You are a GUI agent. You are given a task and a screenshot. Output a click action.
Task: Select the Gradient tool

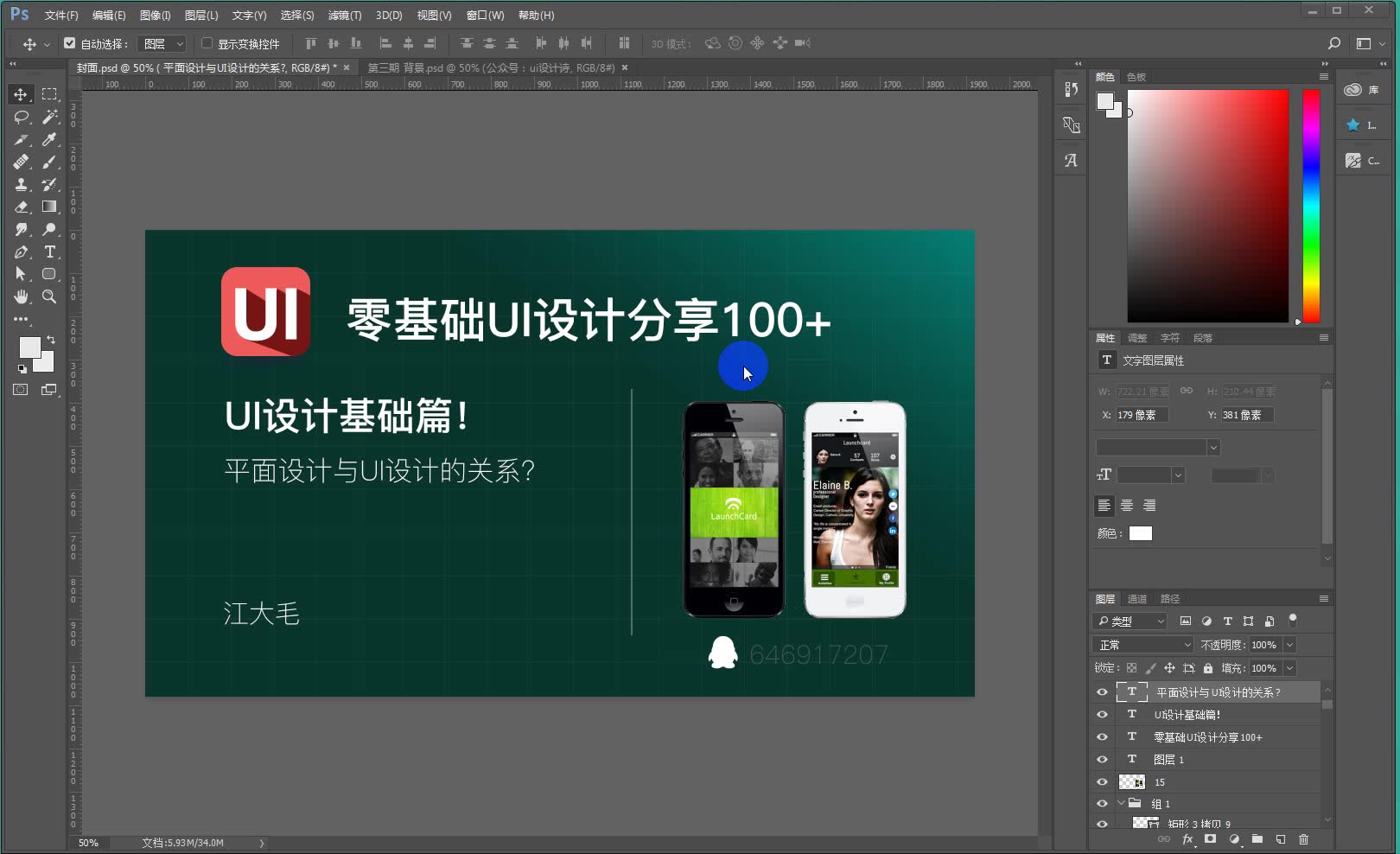(49, 207)
